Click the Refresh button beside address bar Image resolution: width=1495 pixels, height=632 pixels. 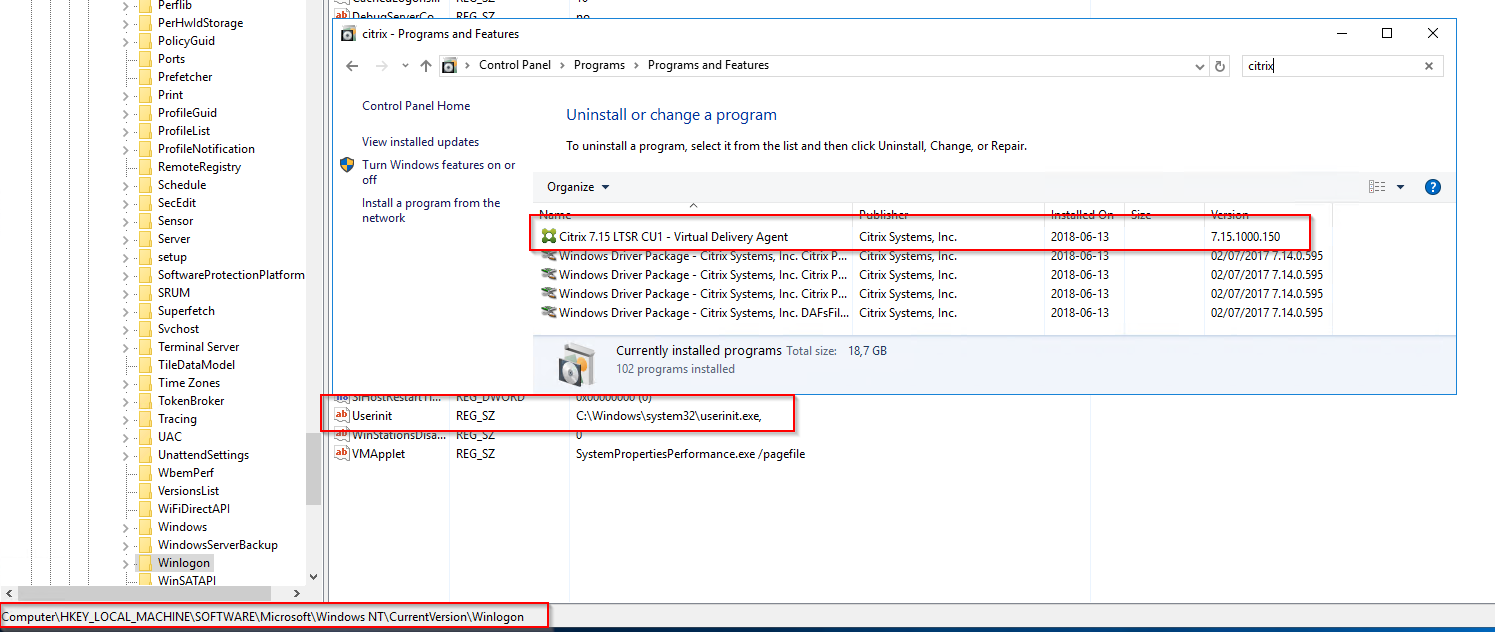[1219, 66]
